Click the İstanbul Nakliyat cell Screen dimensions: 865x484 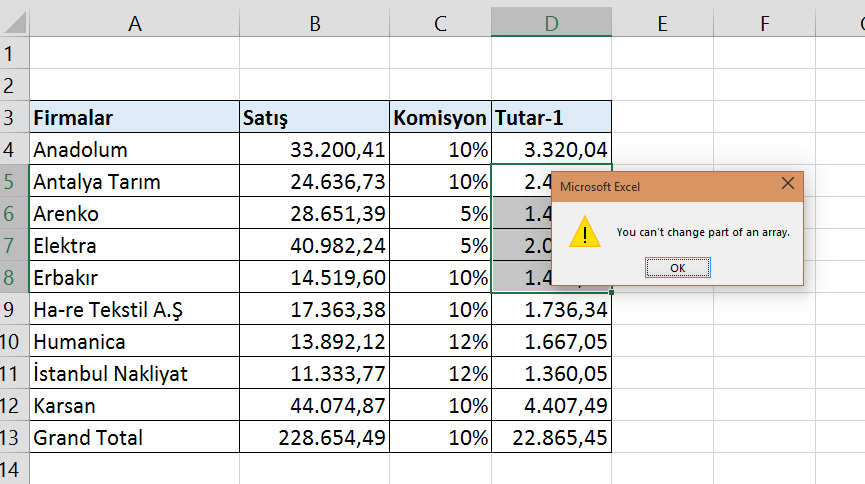[134, 374]
